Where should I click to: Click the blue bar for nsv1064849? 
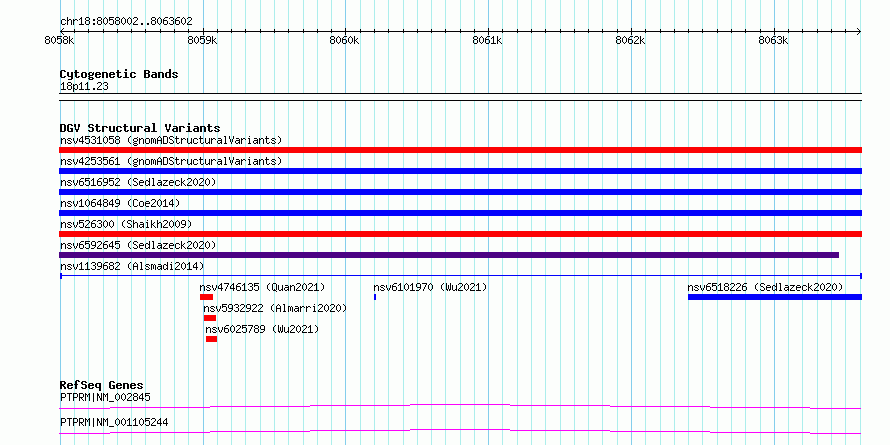pos(460,213)
